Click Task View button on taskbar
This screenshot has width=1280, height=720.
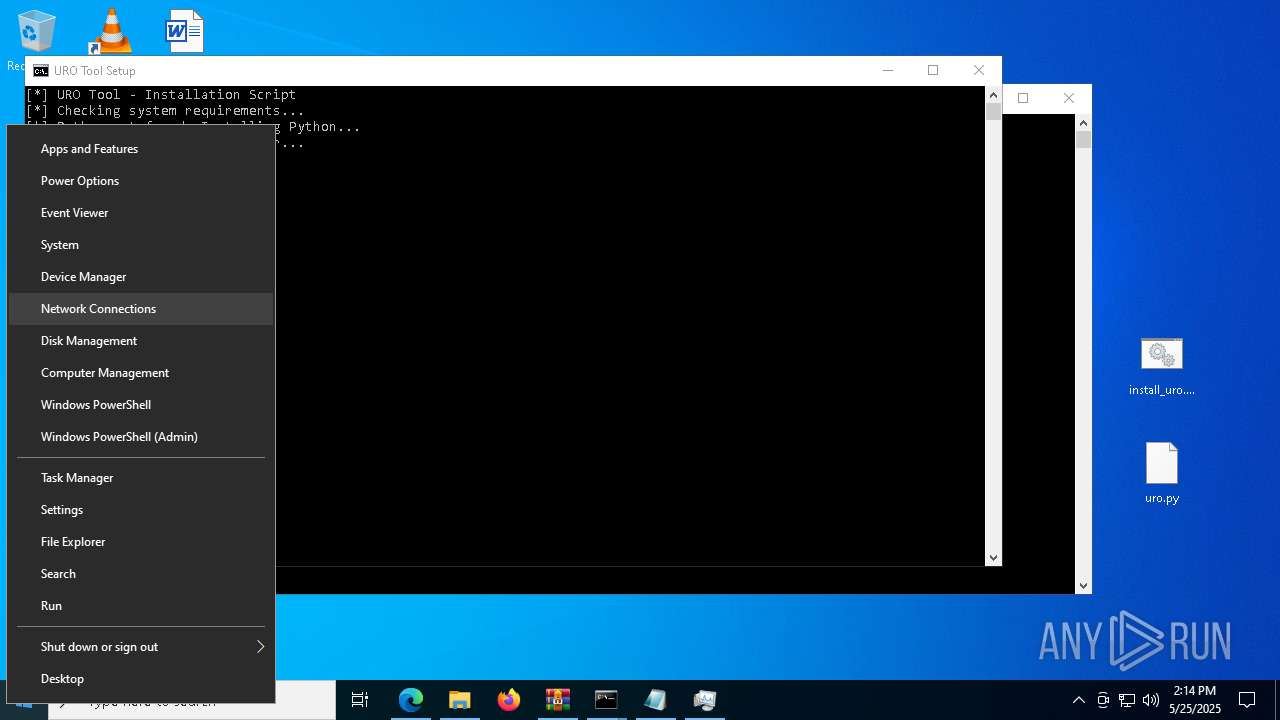tap(360, 700)
